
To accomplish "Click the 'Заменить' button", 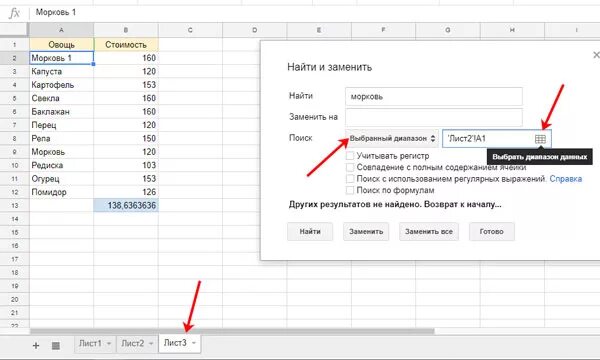I will [366, 231].
